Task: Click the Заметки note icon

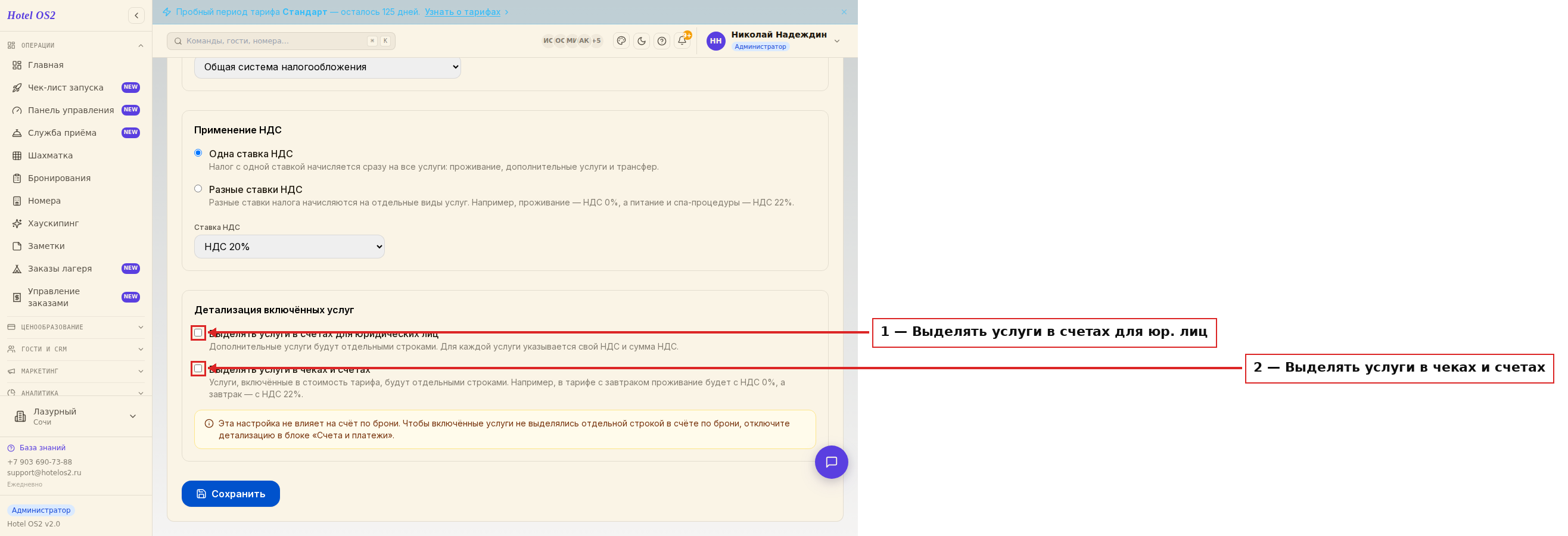Action: [17, 246]
